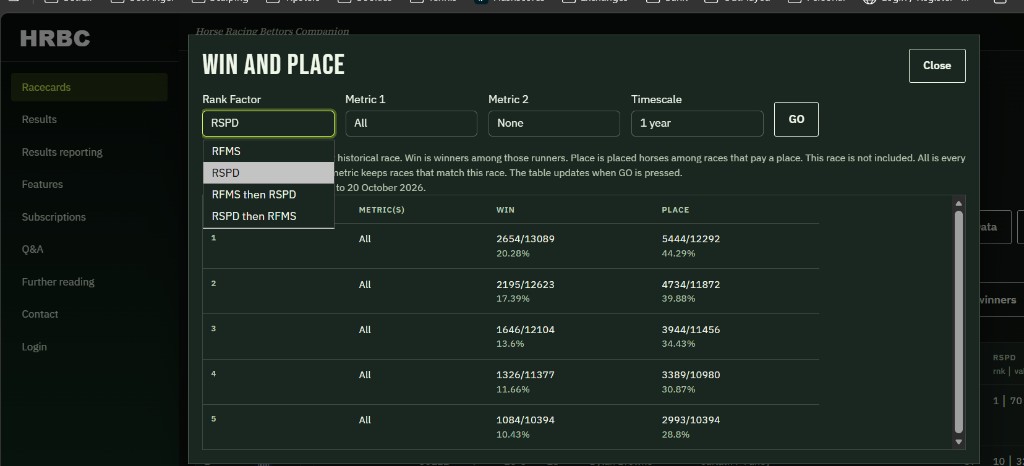
Task: Open Login in the sidebar
Action: pos(34,347)
